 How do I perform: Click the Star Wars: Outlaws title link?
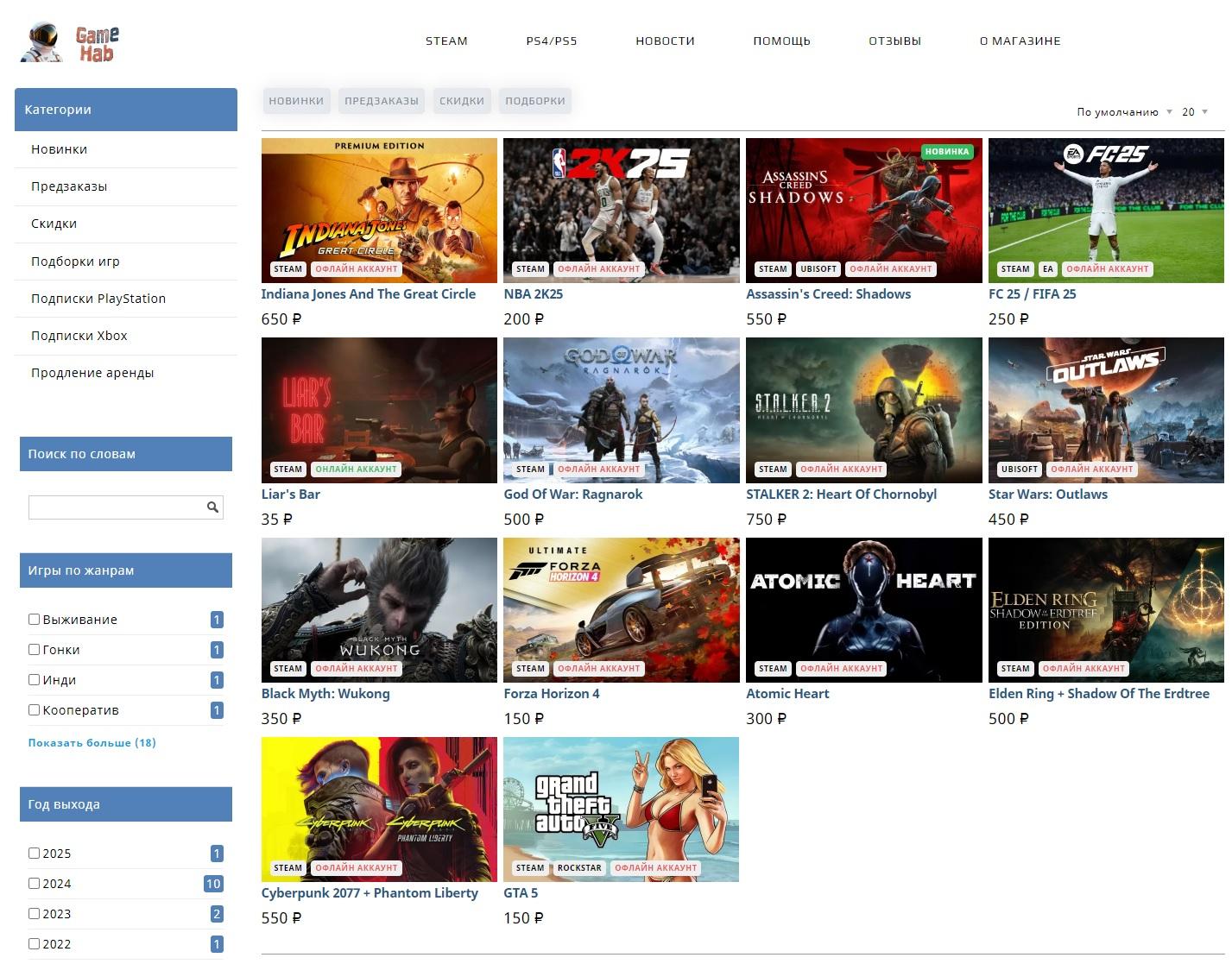coord(1048,495)
